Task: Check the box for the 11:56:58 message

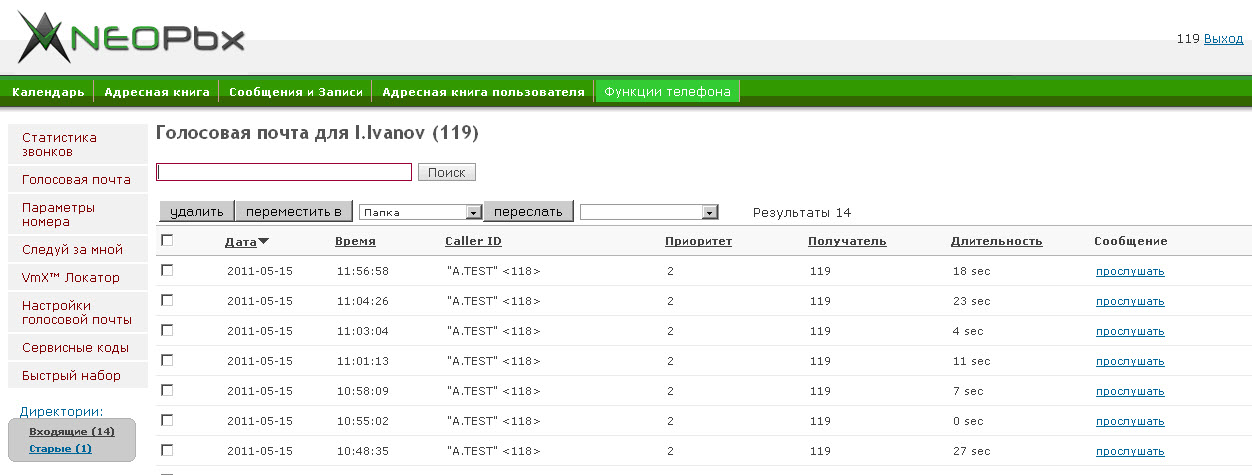Action: click(167, 270)
